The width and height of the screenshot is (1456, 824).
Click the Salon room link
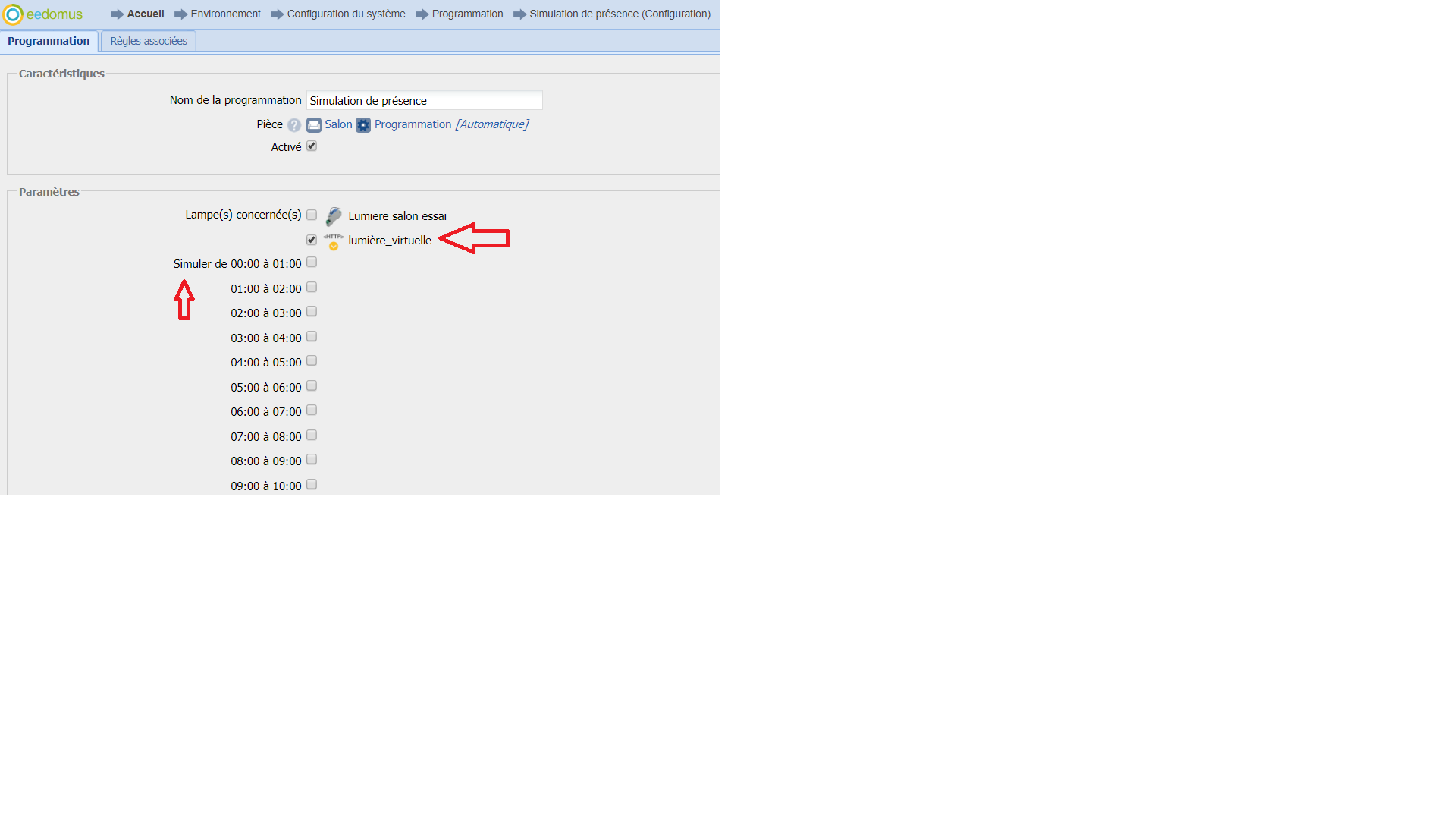(337, 124)
